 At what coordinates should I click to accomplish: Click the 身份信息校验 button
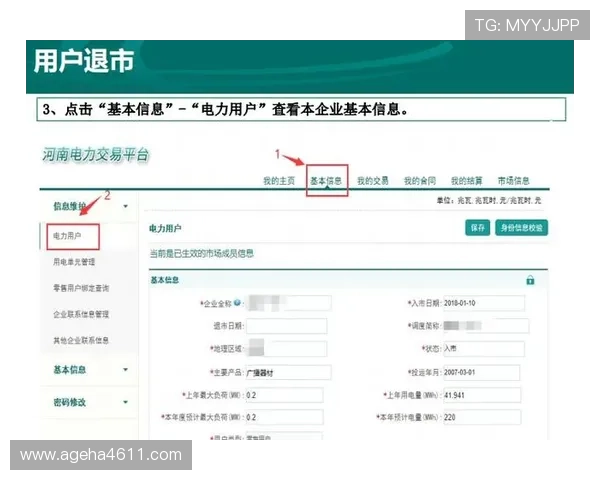(x=522, y=228)
